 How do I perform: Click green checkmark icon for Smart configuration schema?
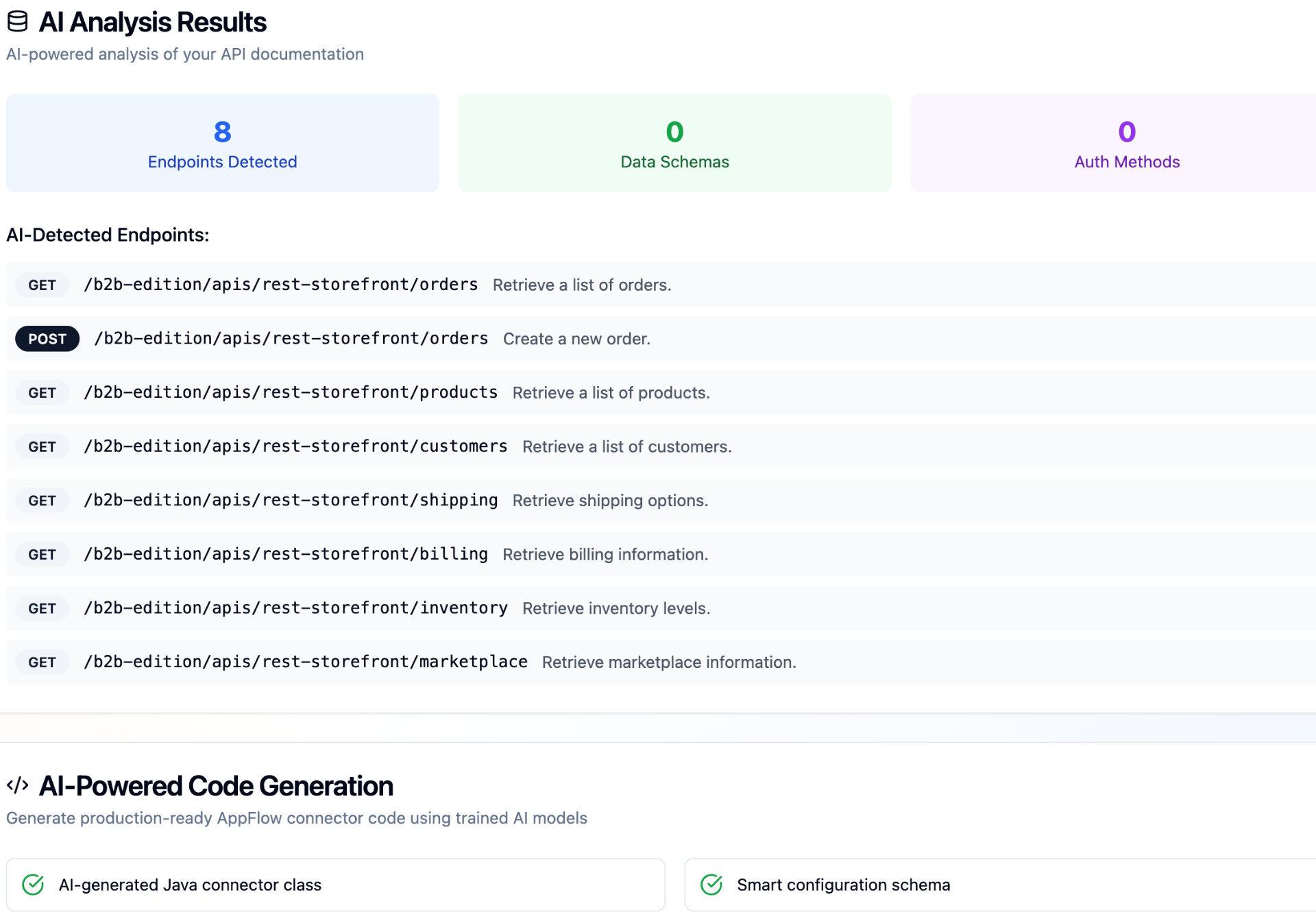click(x=711, y=885)
